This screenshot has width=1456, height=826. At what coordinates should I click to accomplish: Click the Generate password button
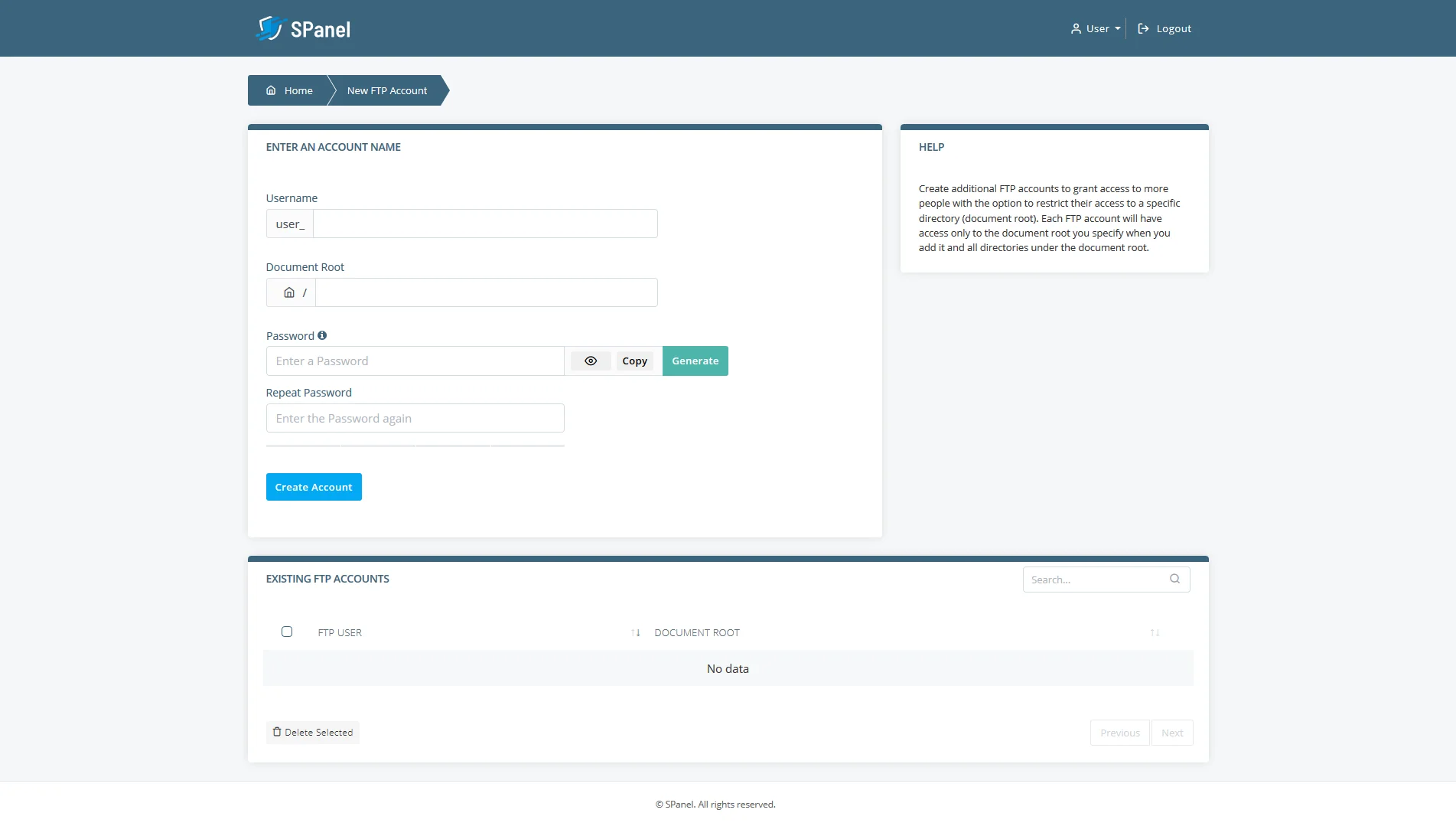[694, 361]
